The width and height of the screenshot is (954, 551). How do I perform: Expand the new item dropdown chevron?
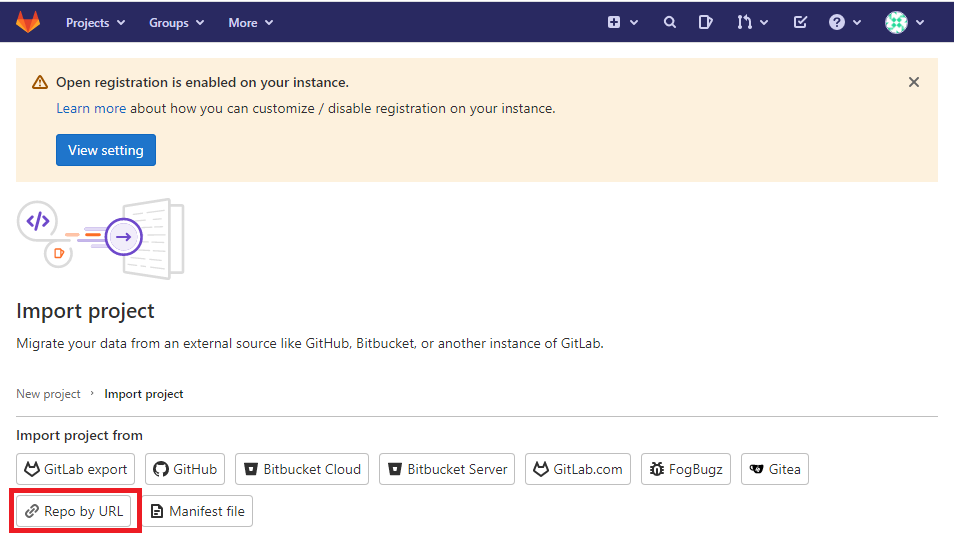[634, 23]
